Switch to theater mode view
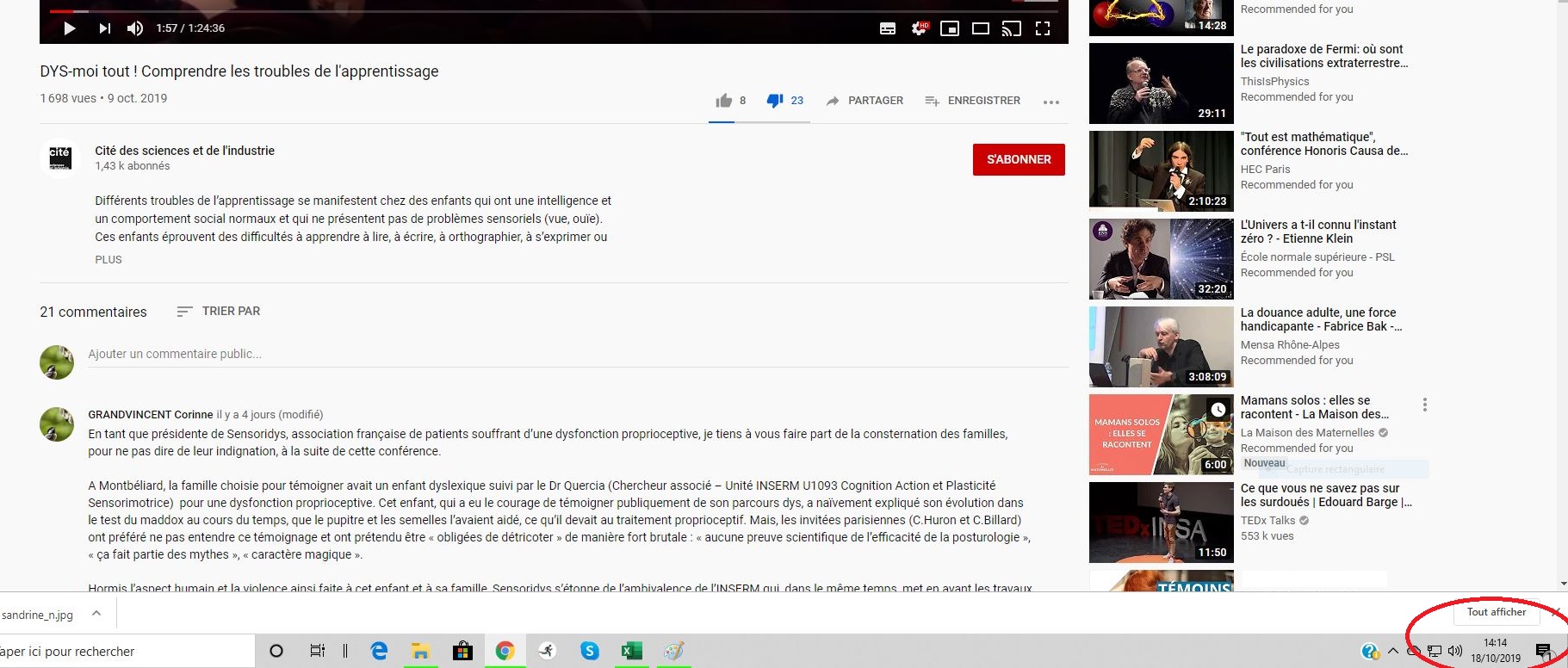The width and height of the screenshot is (1568, 668). pyautogui.click(x=981, y=28)
